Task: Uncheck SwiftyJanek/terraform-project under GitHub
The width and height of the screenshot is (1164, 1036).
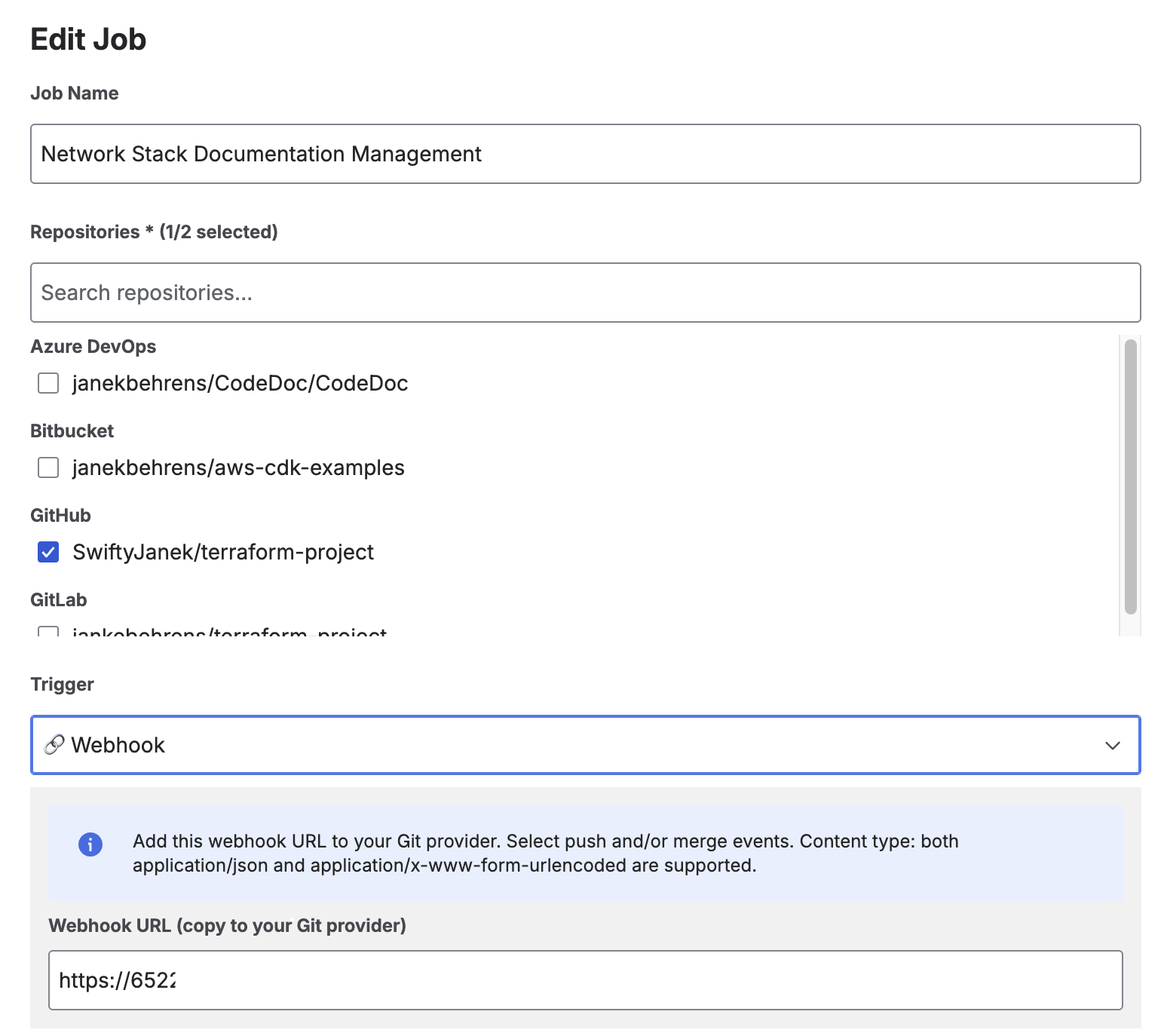Action: pos(48,552)
